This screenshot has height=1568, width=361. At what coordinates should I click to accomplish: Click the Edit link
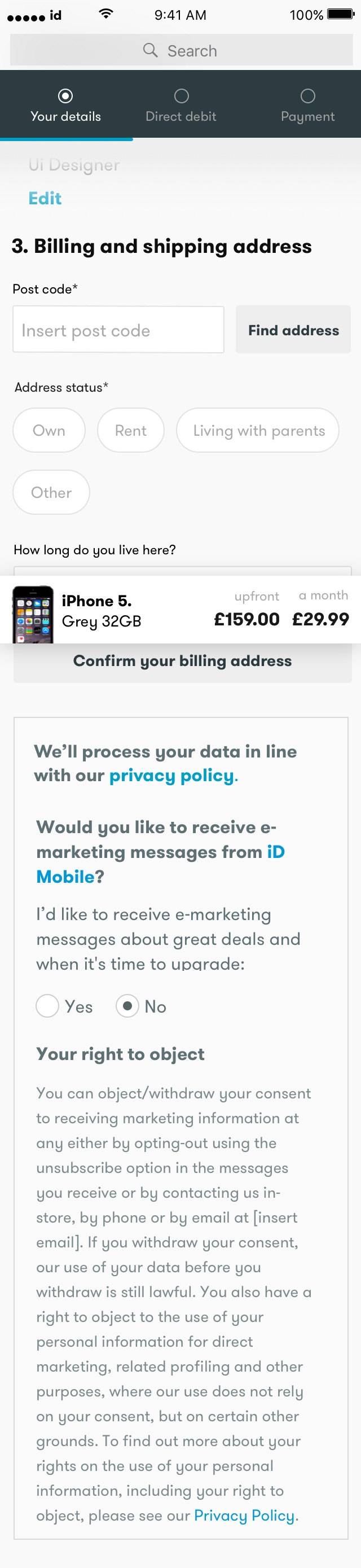tap(45, 199)
